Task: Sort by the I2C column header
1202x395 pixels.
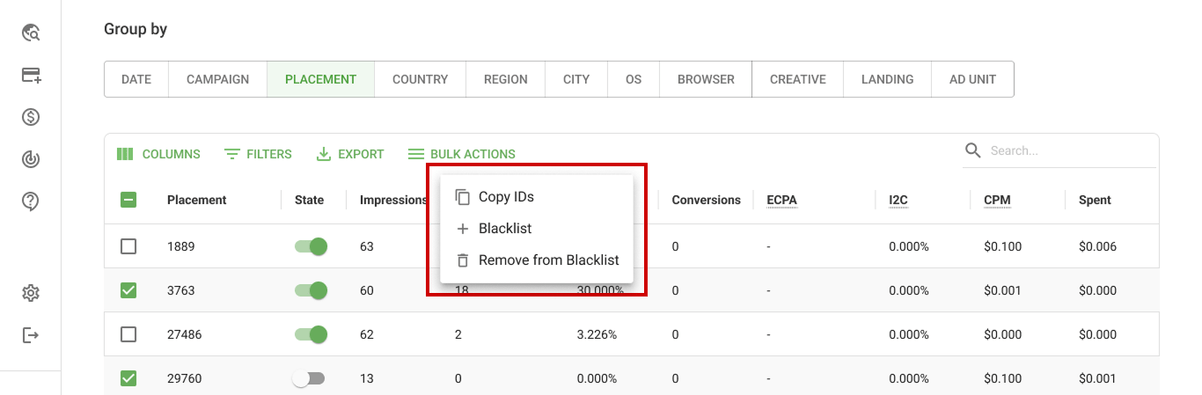Action: pos(898,200)
